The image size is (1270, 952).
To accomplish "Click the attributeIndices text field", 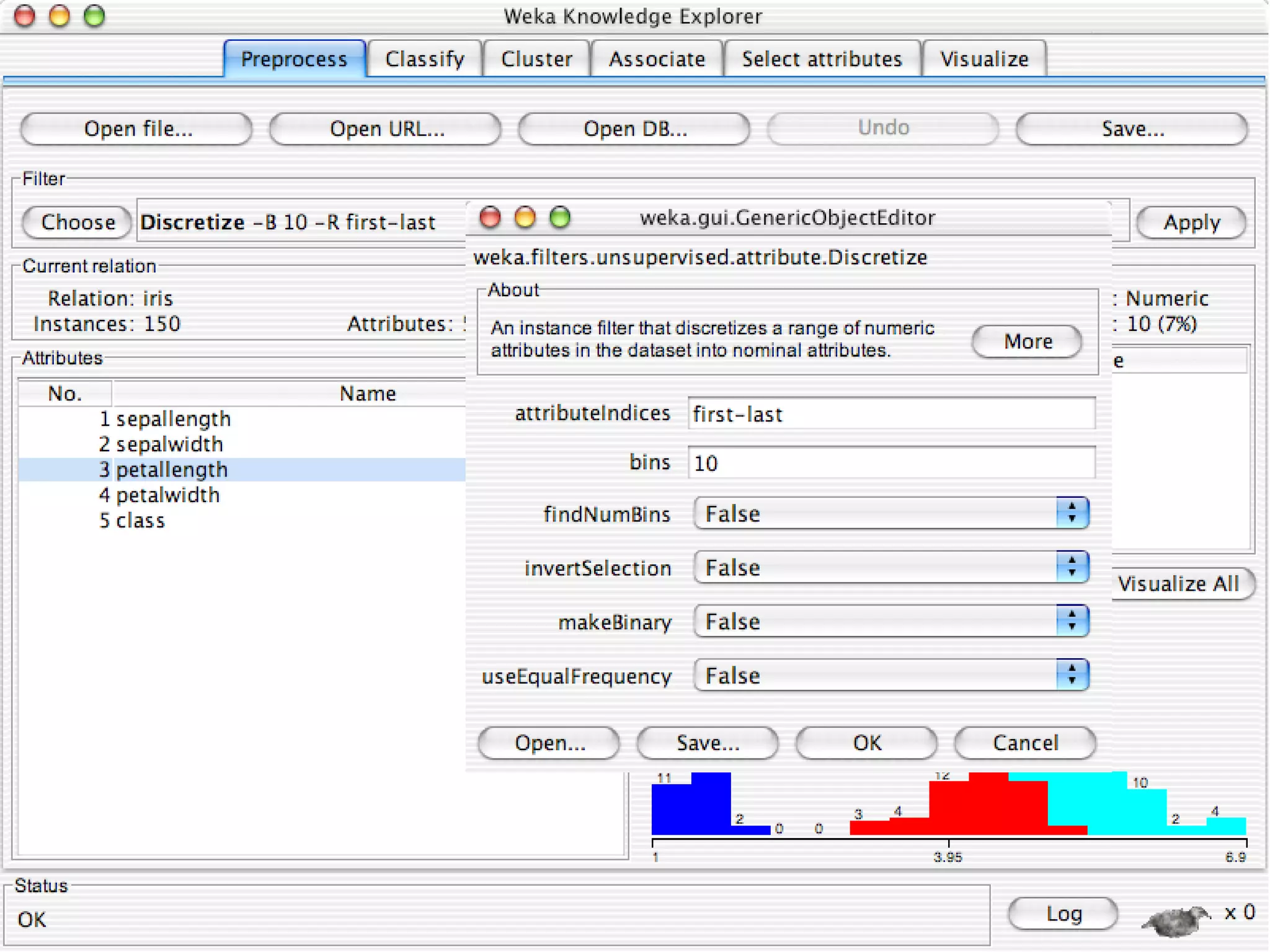I will (x=890, y=413).
